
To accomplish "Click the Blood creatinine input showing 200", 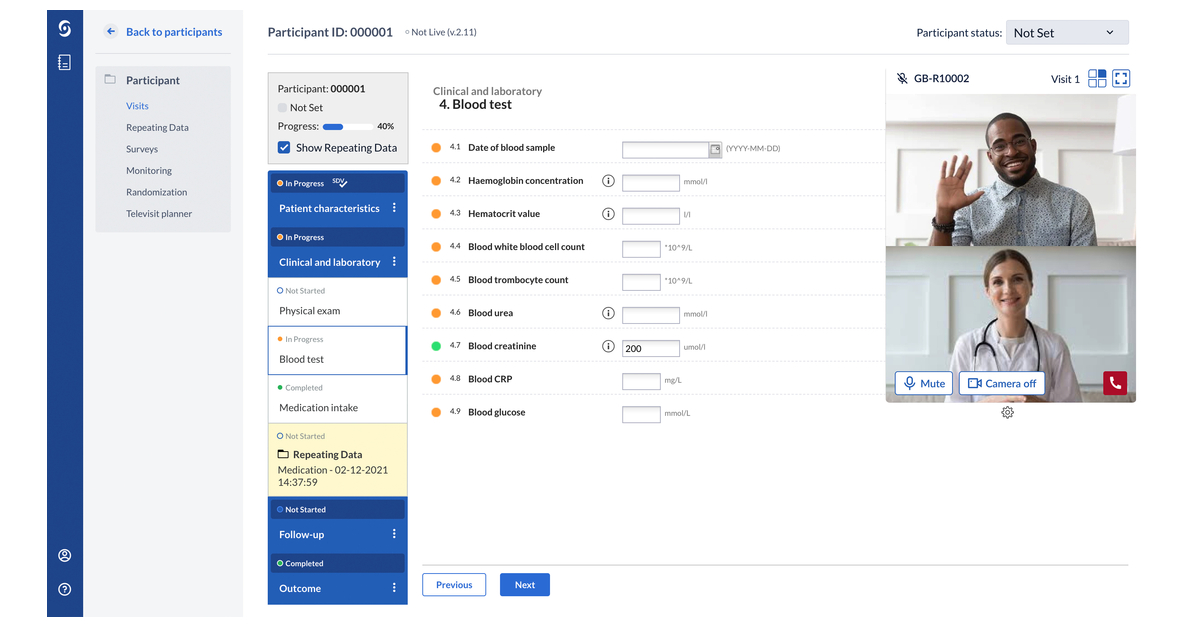I will point(651,348).
